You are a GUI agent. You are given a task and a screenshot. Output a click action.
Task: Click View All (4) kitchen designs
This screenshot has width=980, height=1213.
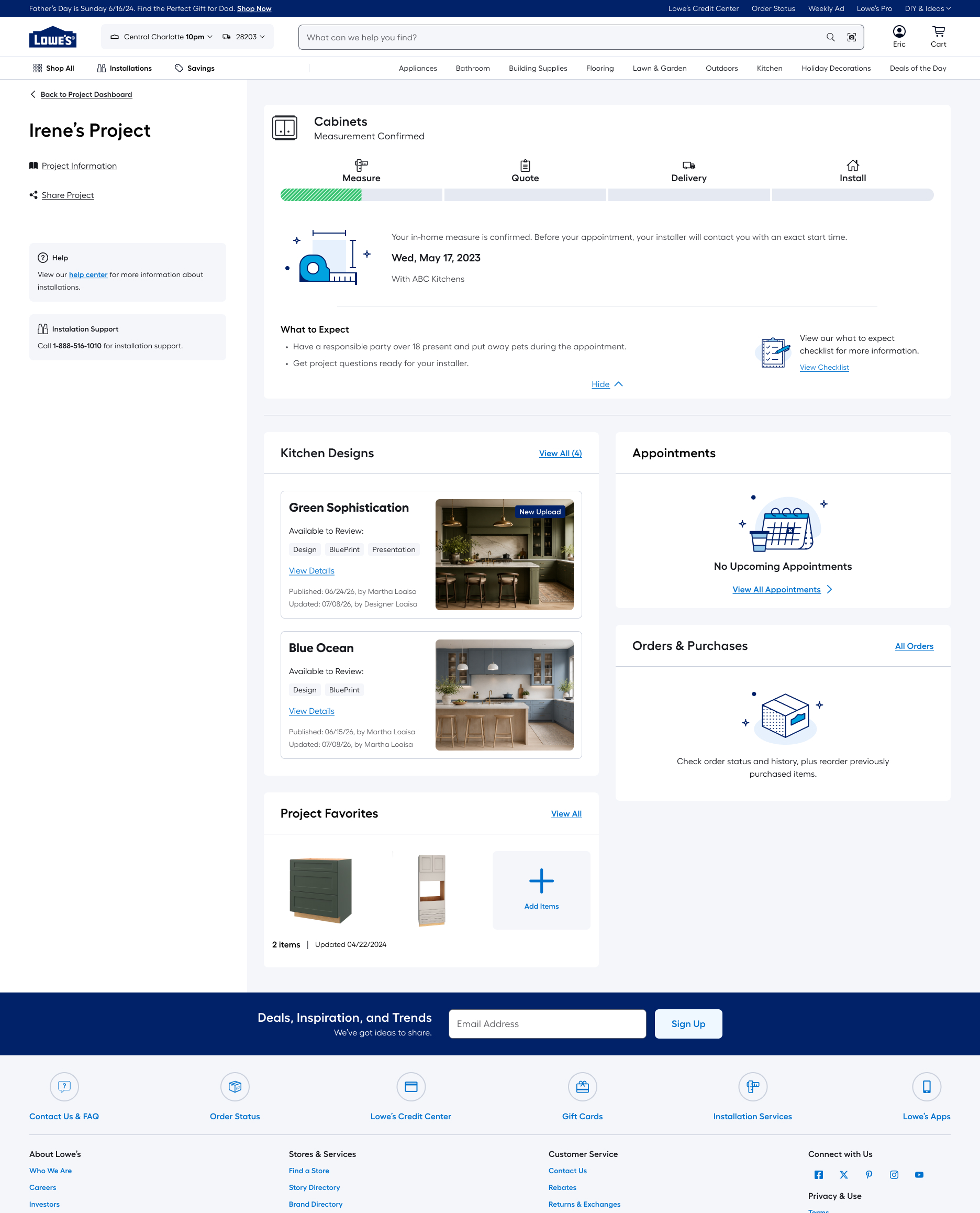coord(560,454)
